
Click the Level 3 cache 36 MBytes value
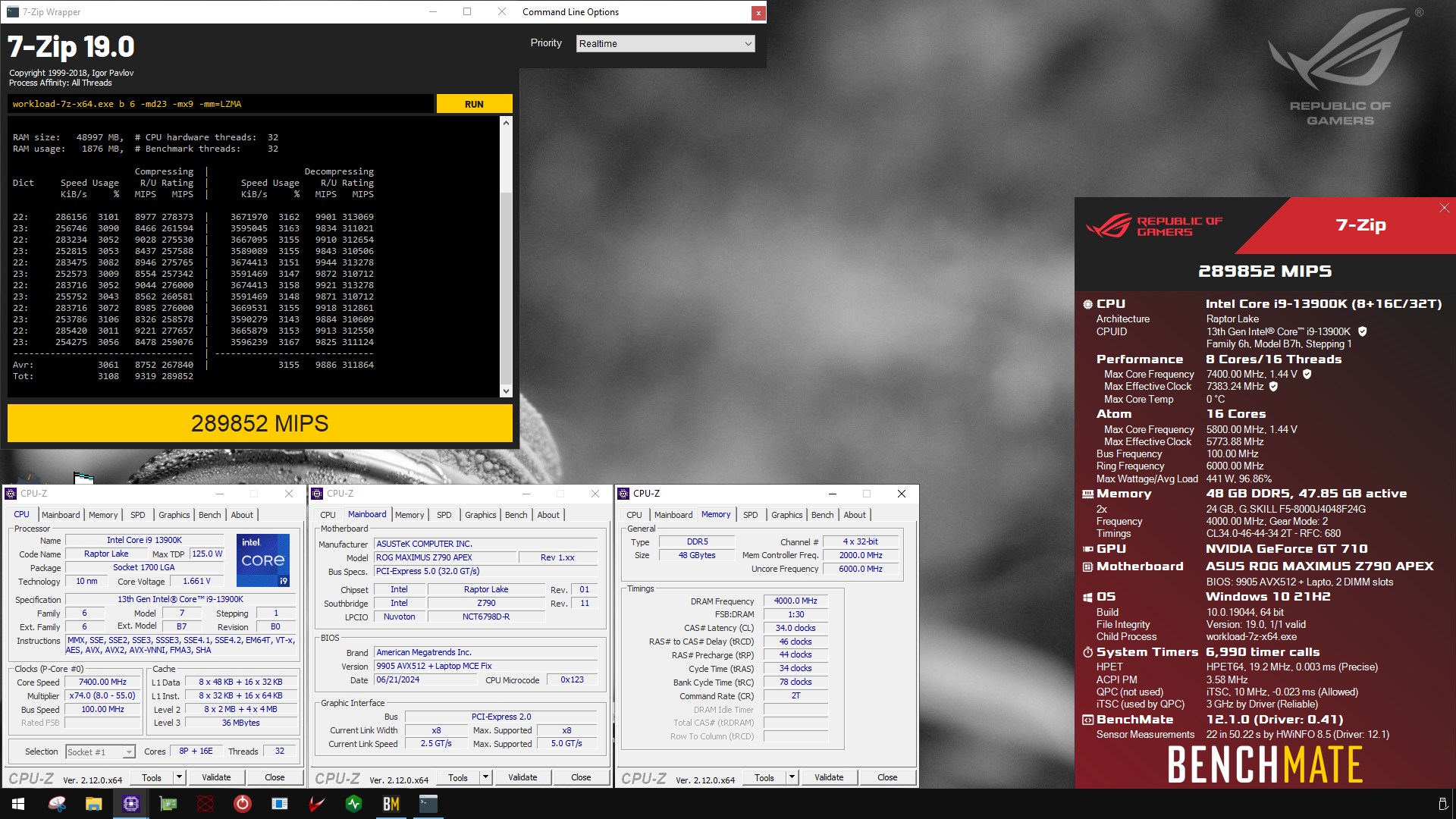240,723
